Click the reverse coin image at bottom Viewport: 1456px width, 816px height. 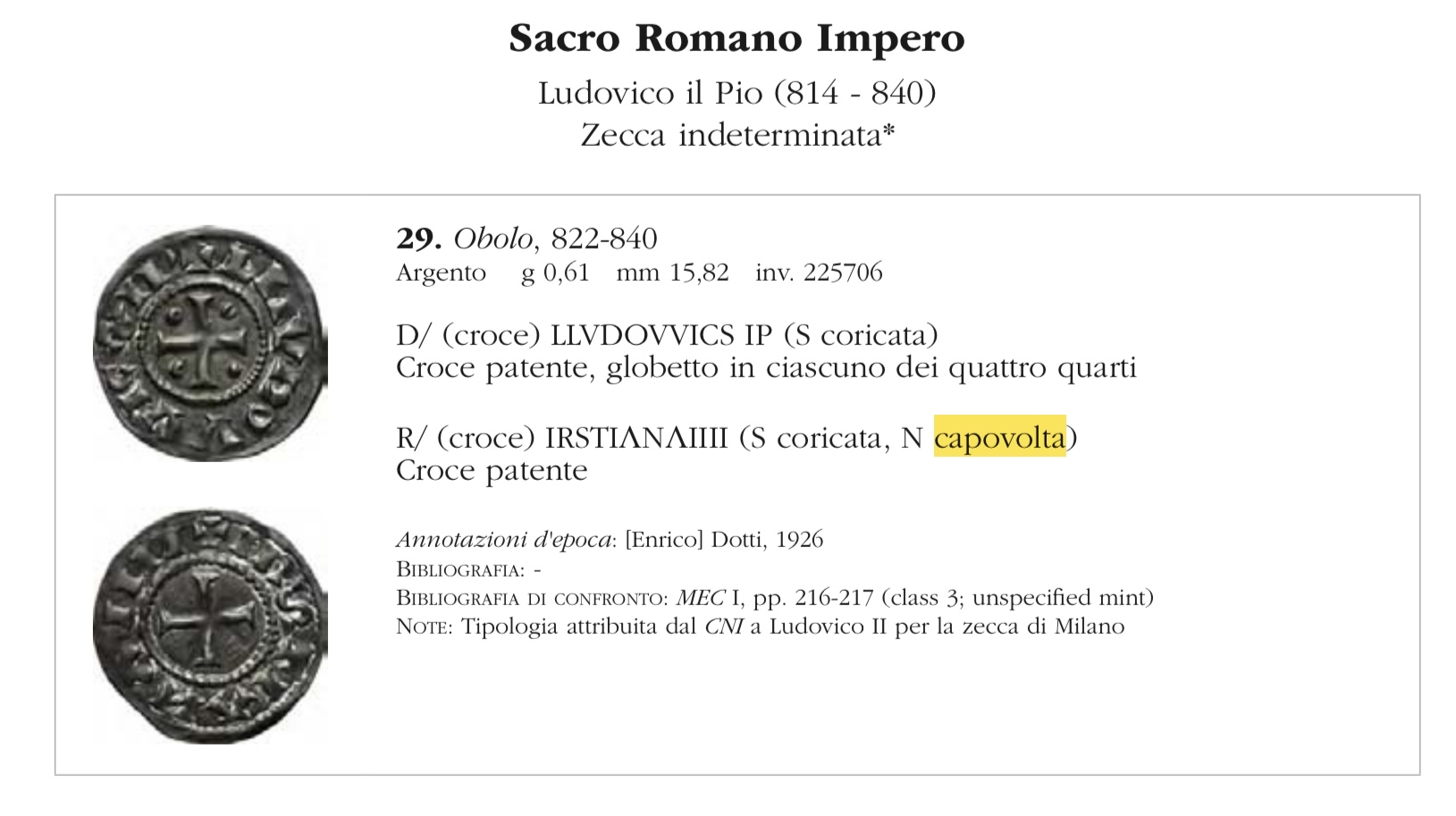coord(210,626)
